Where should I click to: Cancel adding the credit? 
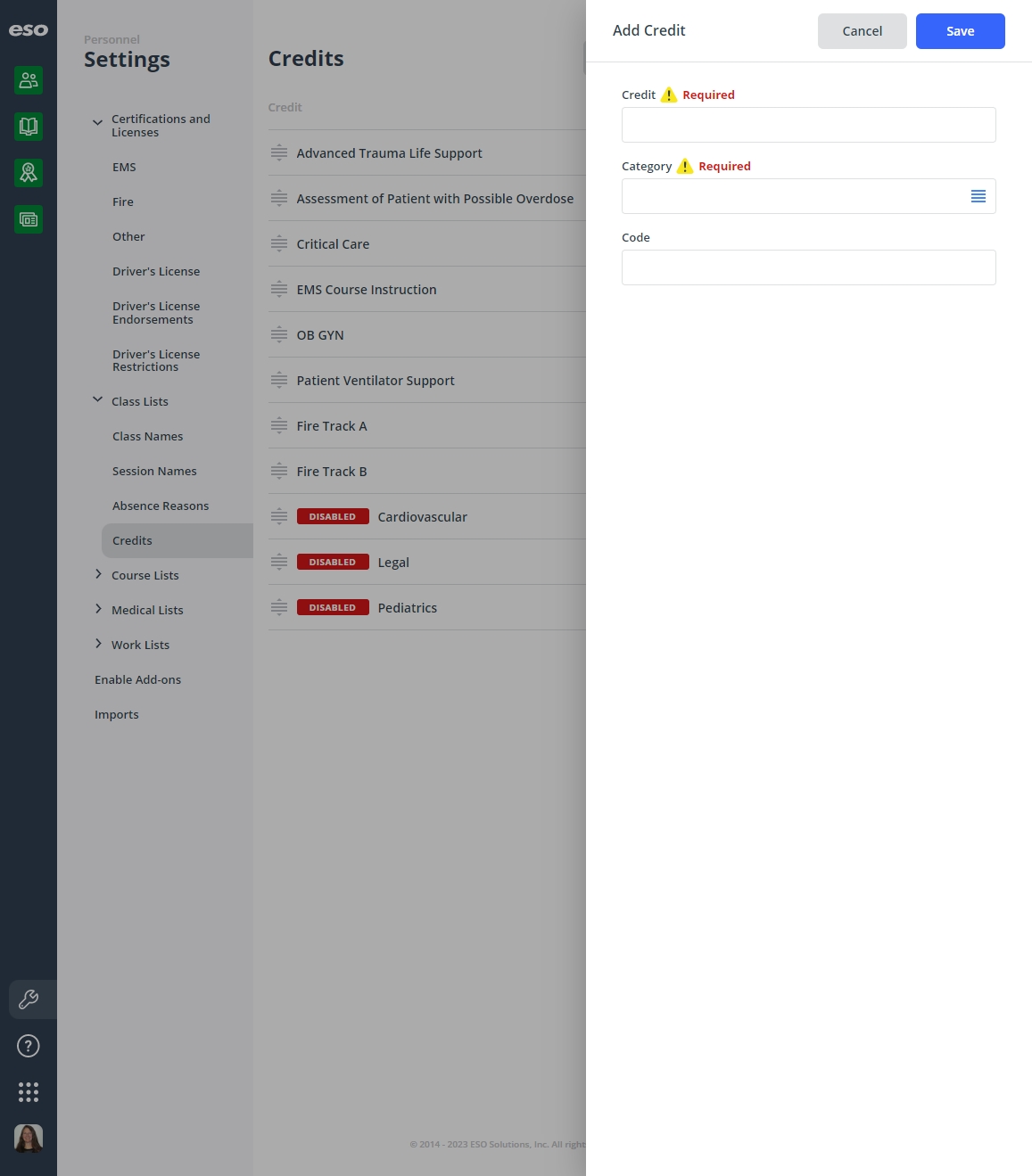click(863, 31)
